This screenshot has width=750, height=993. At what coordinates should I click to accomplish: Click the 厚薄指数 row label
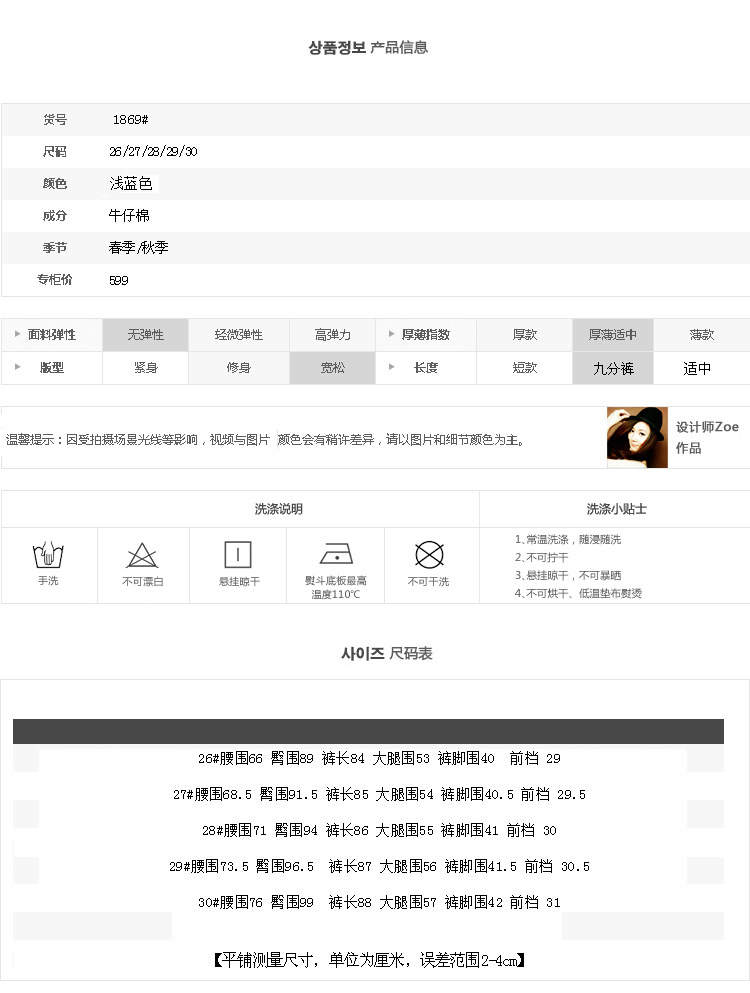click(426, 334)
